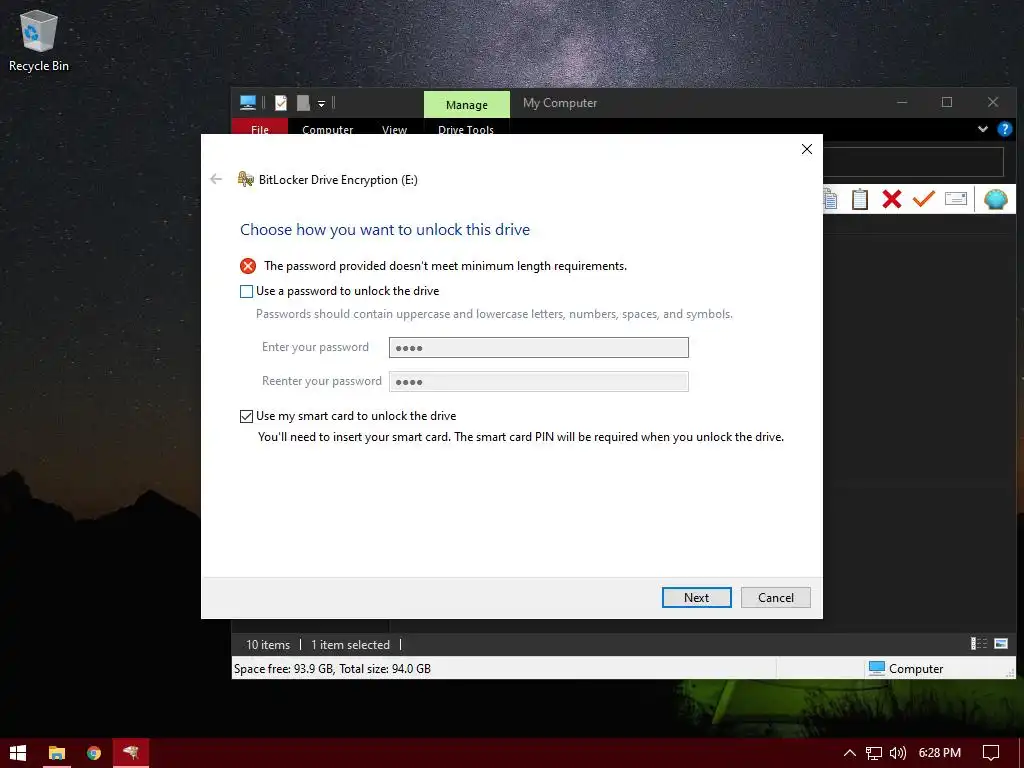Open the Computer ribbon tab
1024x768 pixels.
tap(327, 128)
